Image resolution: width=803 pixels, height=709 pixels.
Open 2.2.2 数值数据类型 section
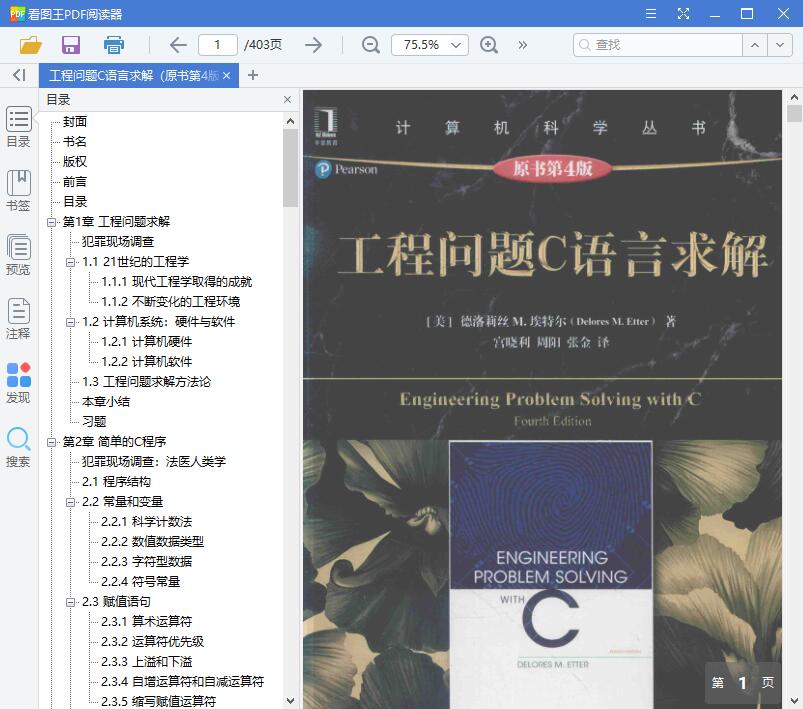tap(153, 542)
